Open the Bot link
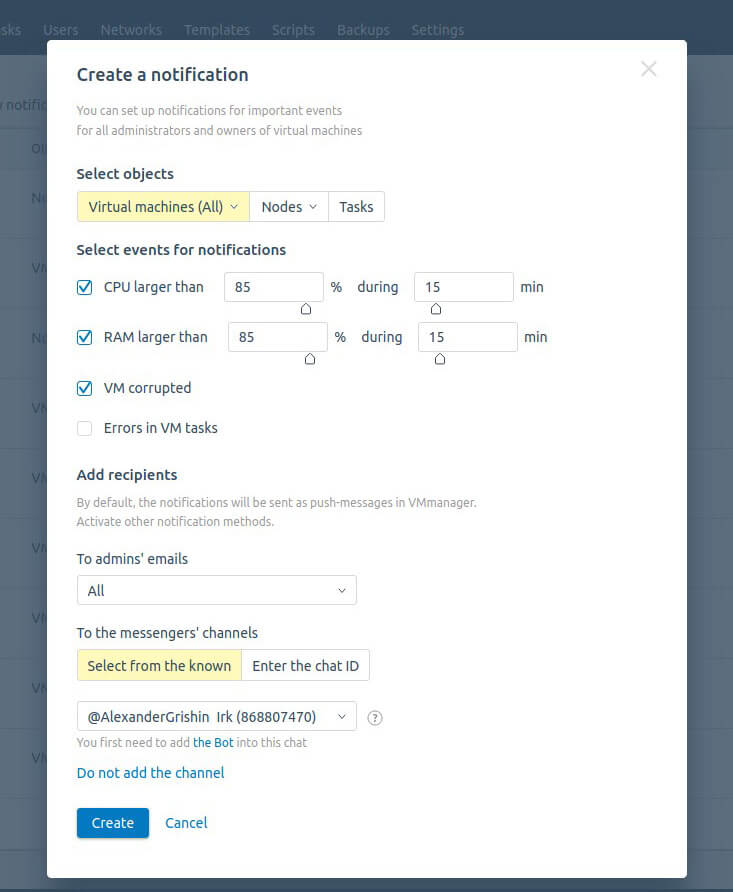The height and width of the screenshot is (892, 733). click(x=213, y=742)
